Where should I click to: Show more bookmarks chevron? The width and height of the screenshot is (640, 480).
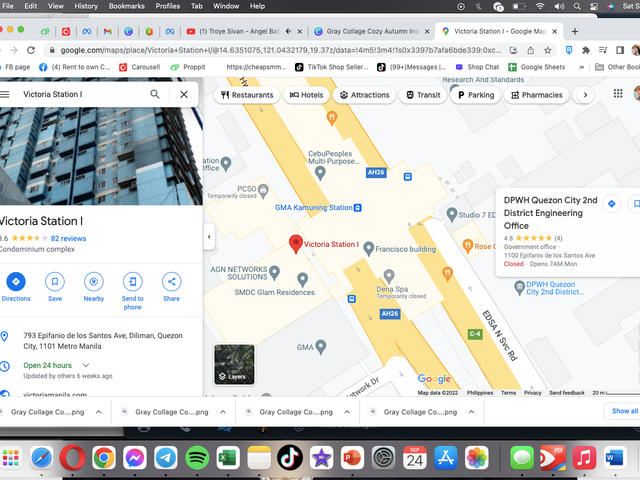pos(582,67)
